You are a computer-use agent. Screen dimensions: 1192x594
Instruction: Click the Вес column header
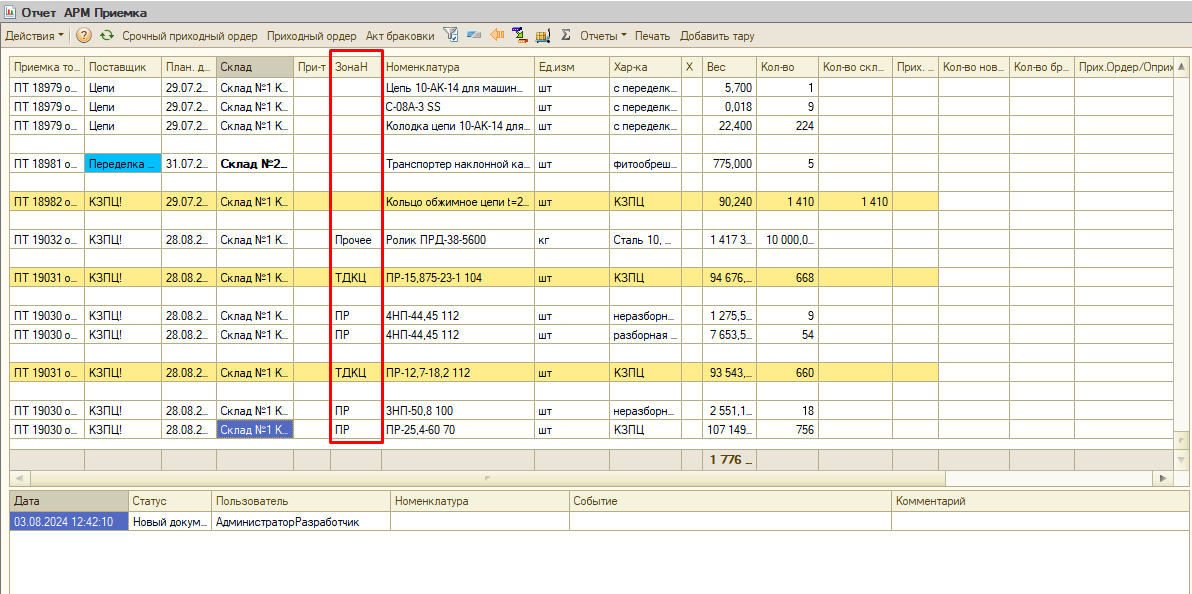tap(729, 68)
